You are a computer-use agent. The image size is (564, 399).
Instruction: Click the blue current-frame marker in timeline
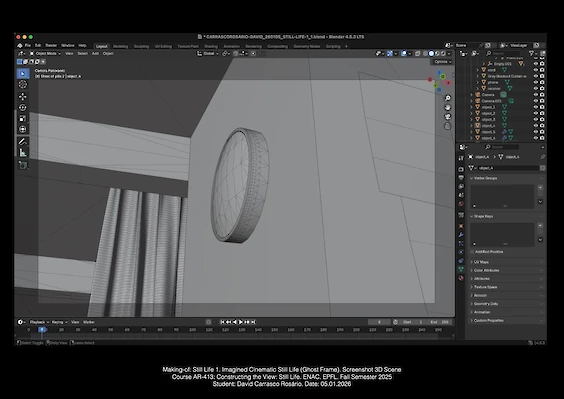[42, 330]
